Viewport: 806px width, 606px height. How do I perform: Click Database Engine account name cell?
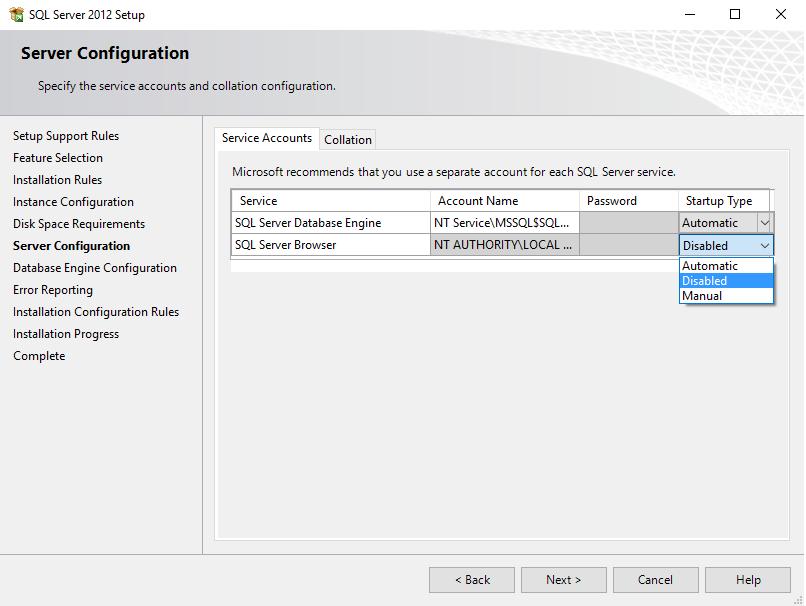tap(504, 223)
